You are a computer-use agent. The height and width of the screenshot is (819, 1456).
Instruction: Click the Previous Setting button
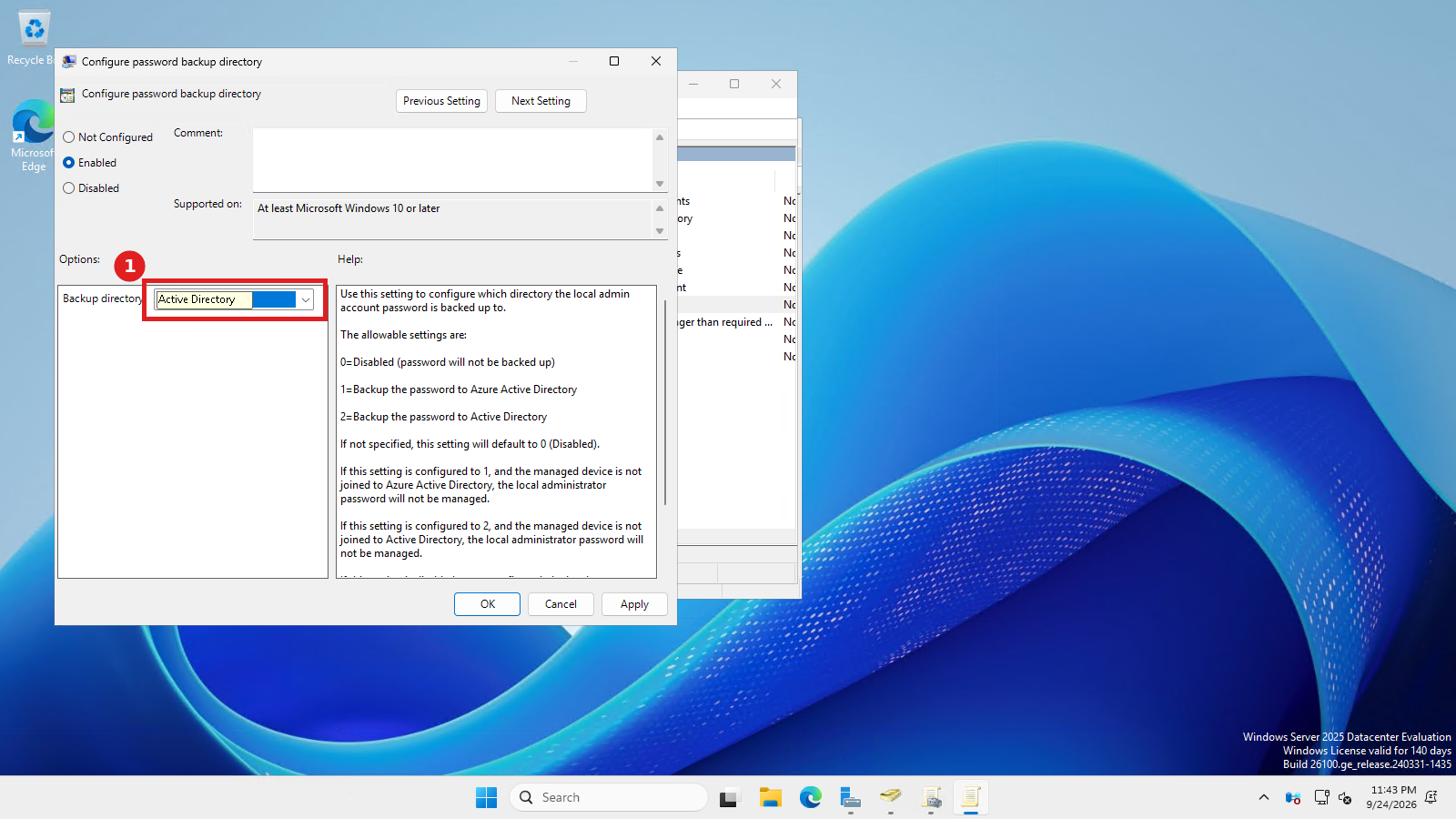click(x=441, y=101)
